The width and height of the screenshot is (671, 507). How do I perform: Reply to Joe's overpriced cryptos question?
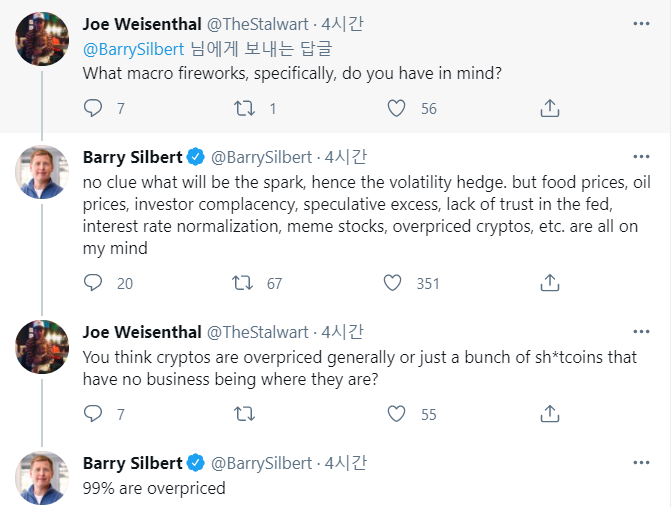[93, 413]
